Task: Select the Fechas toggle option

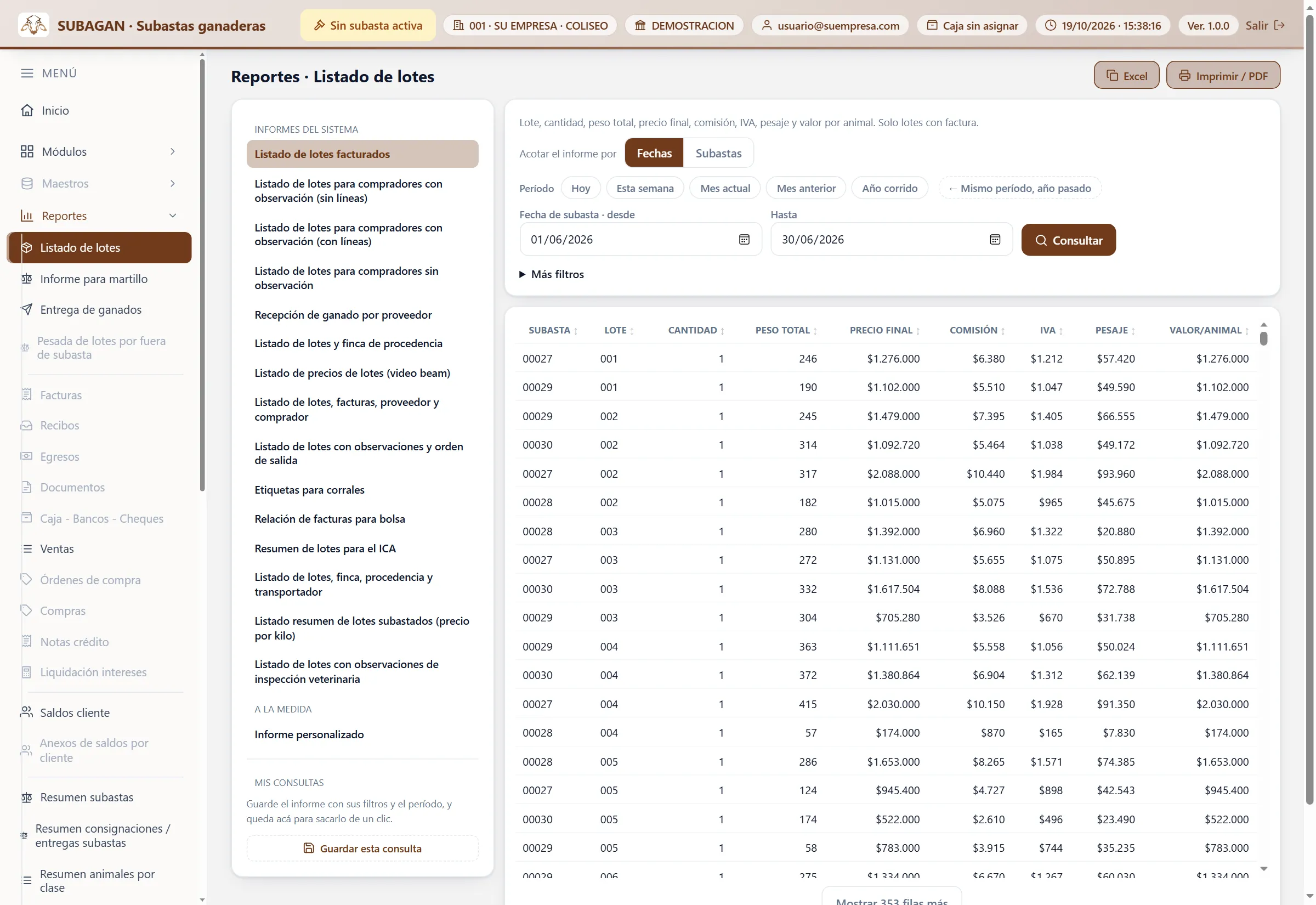Action: pos(654,153)
